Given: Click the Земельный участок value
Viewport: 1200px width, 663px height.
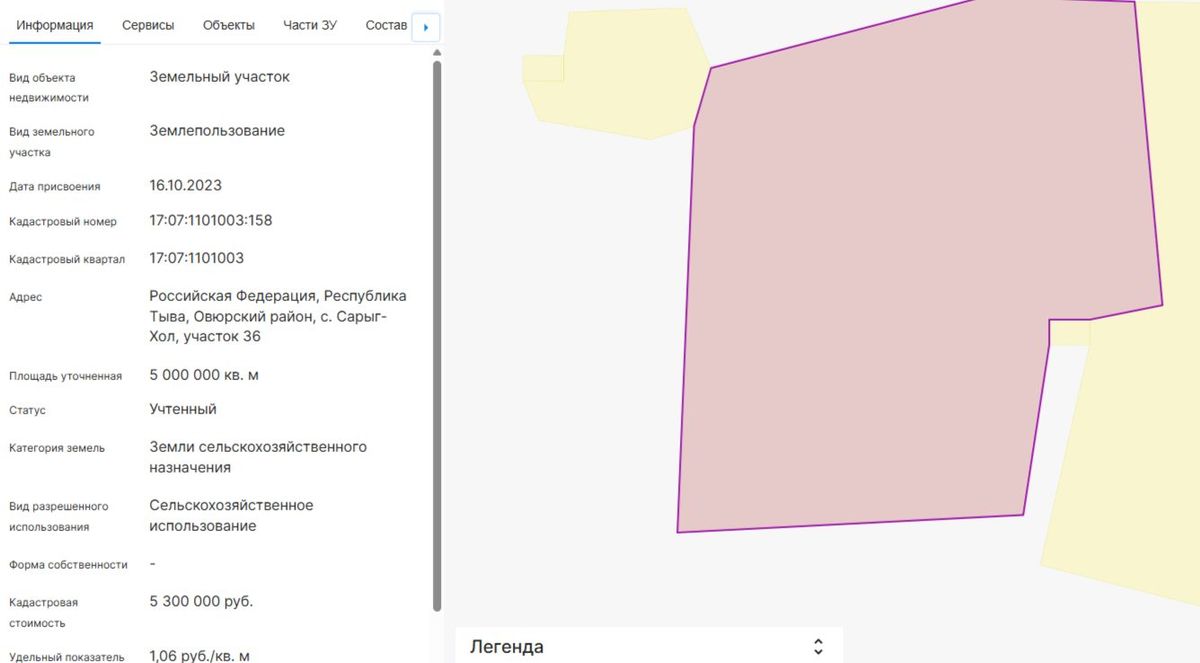Looking at the screenshot, I should (220, 77).
